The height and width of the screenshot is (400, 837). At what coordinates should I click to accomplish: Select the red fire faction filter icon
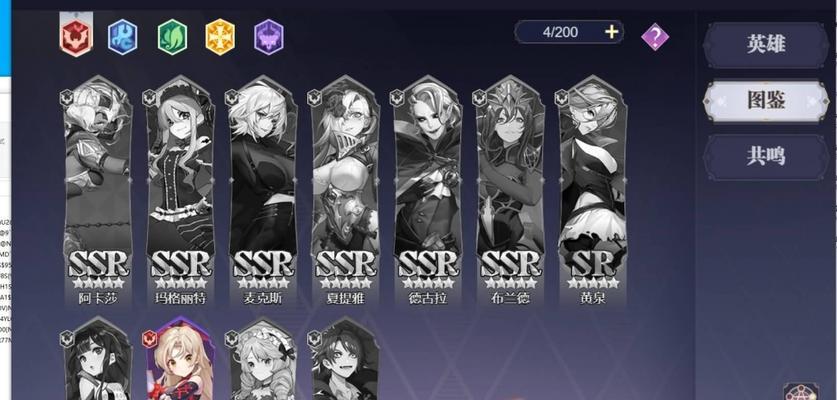pos(76,37)
